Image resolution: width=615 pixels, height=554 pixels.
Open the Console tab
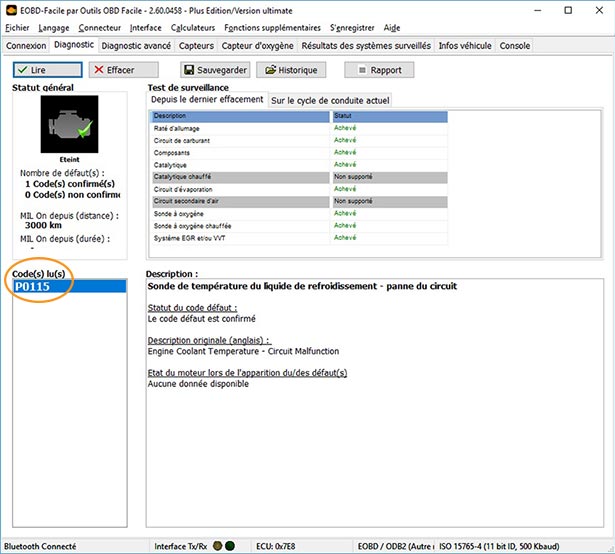(x=515, y=46)
